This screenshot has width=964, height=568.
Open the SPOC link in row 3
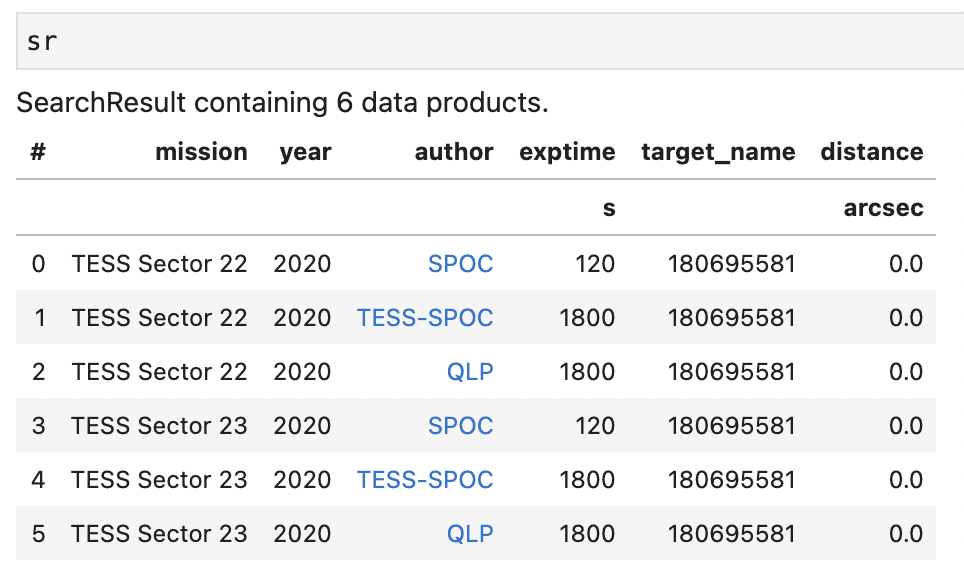460,426
